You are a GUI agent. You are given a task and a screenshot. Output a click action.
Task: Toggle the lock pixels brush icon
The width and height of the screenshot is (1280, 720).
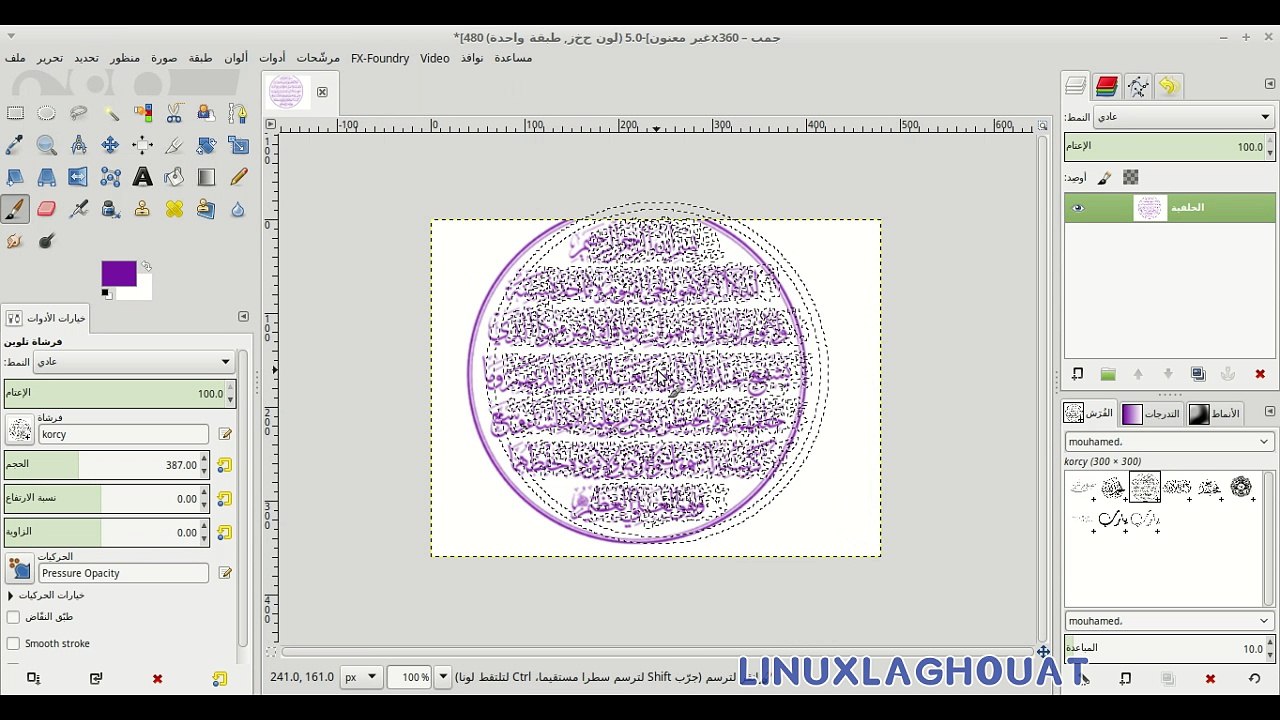tap(1105, 178)
